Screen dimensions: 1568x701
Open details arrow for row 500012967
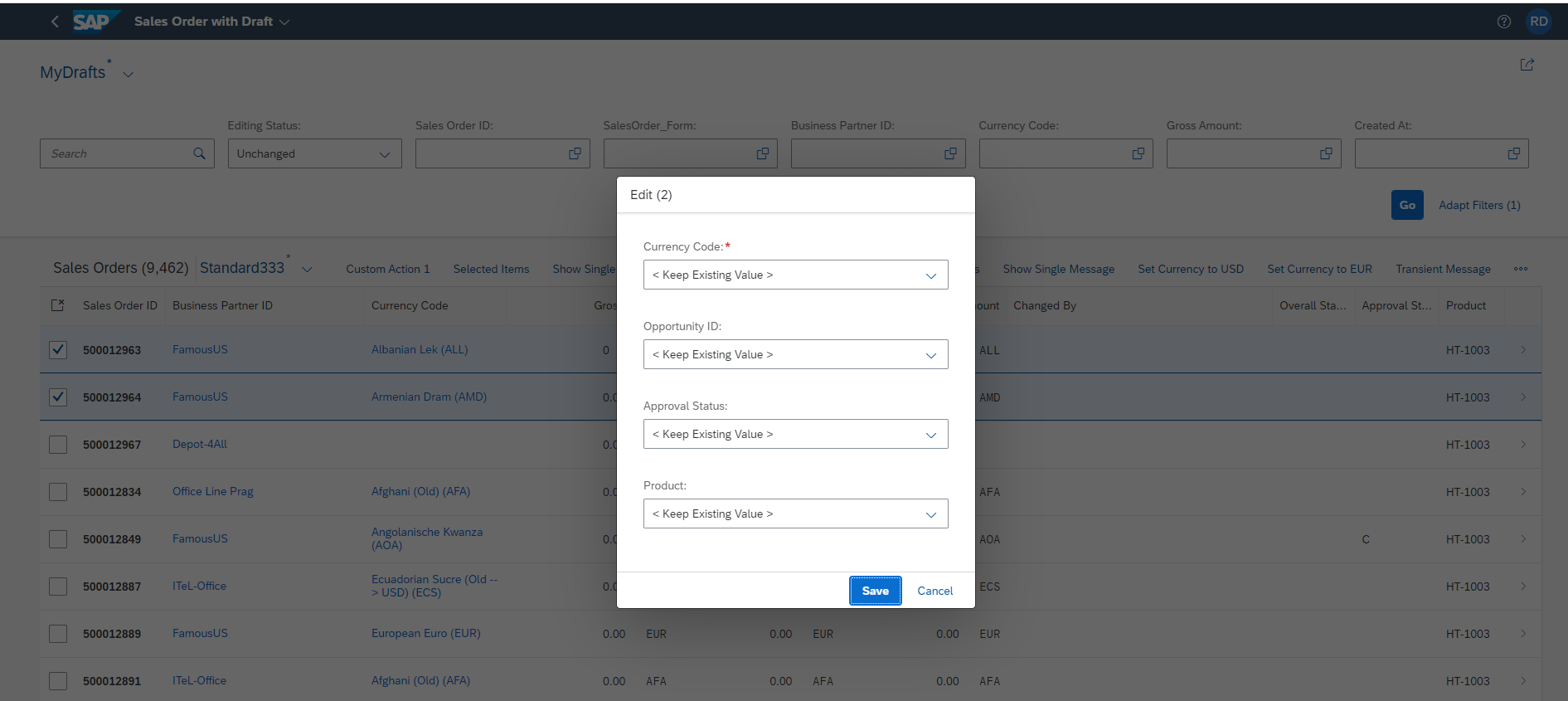(x=1523, y=445)
